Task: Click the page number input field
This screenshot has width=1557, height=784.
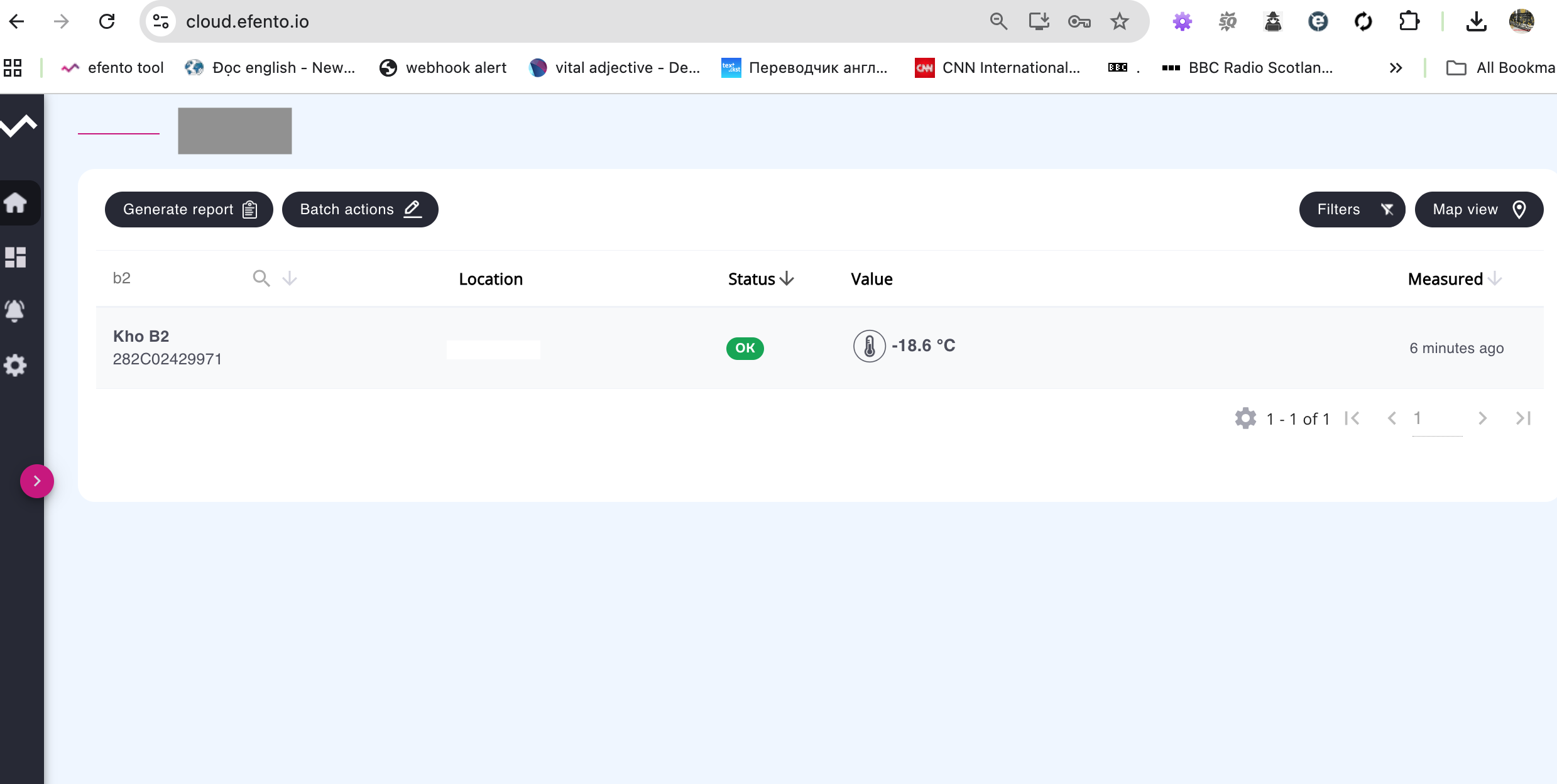Action: click(1437, 420)
